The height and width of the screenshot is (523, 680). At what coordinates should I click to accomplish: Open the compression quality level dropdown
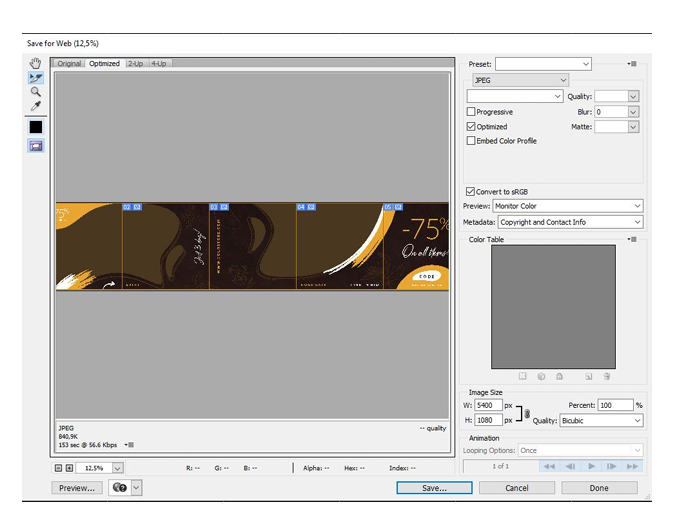(515, 96)
